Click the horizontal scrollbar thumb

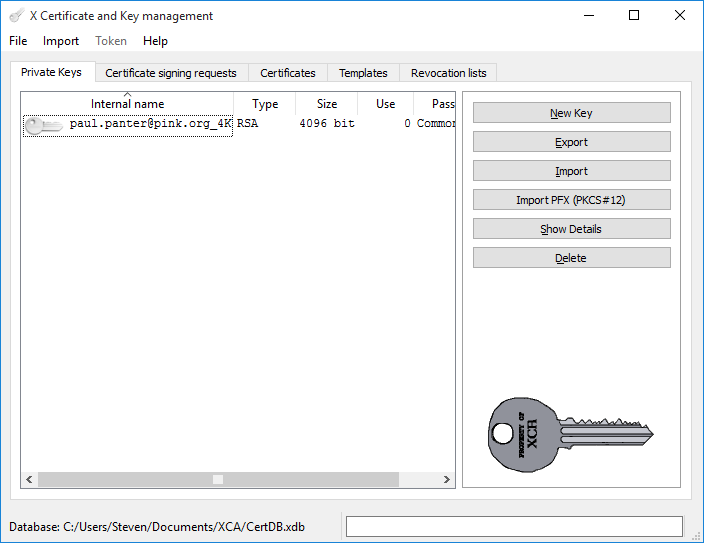point(217,480)
